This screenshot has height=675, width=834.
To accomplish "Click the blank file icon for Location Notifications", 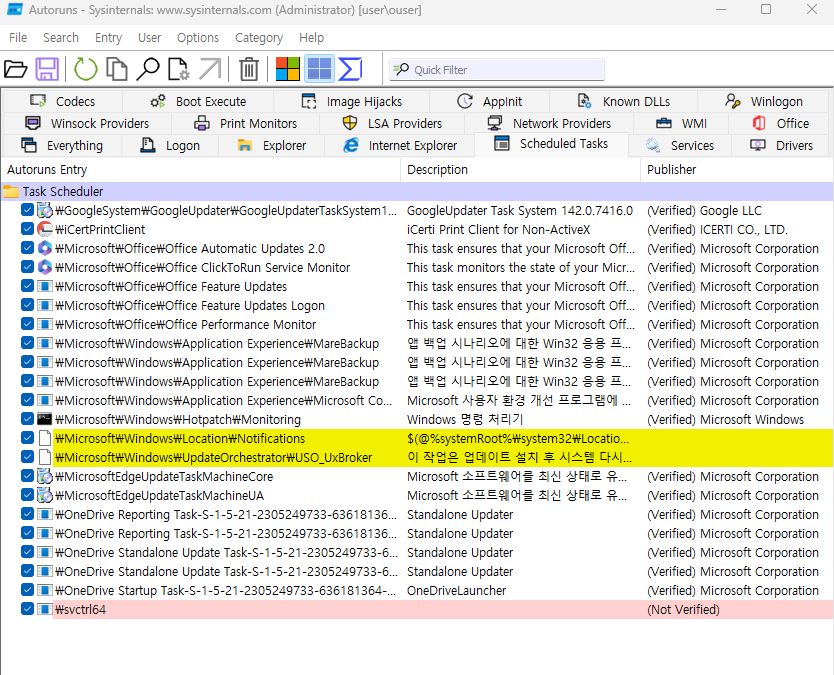I will (45, 438).
